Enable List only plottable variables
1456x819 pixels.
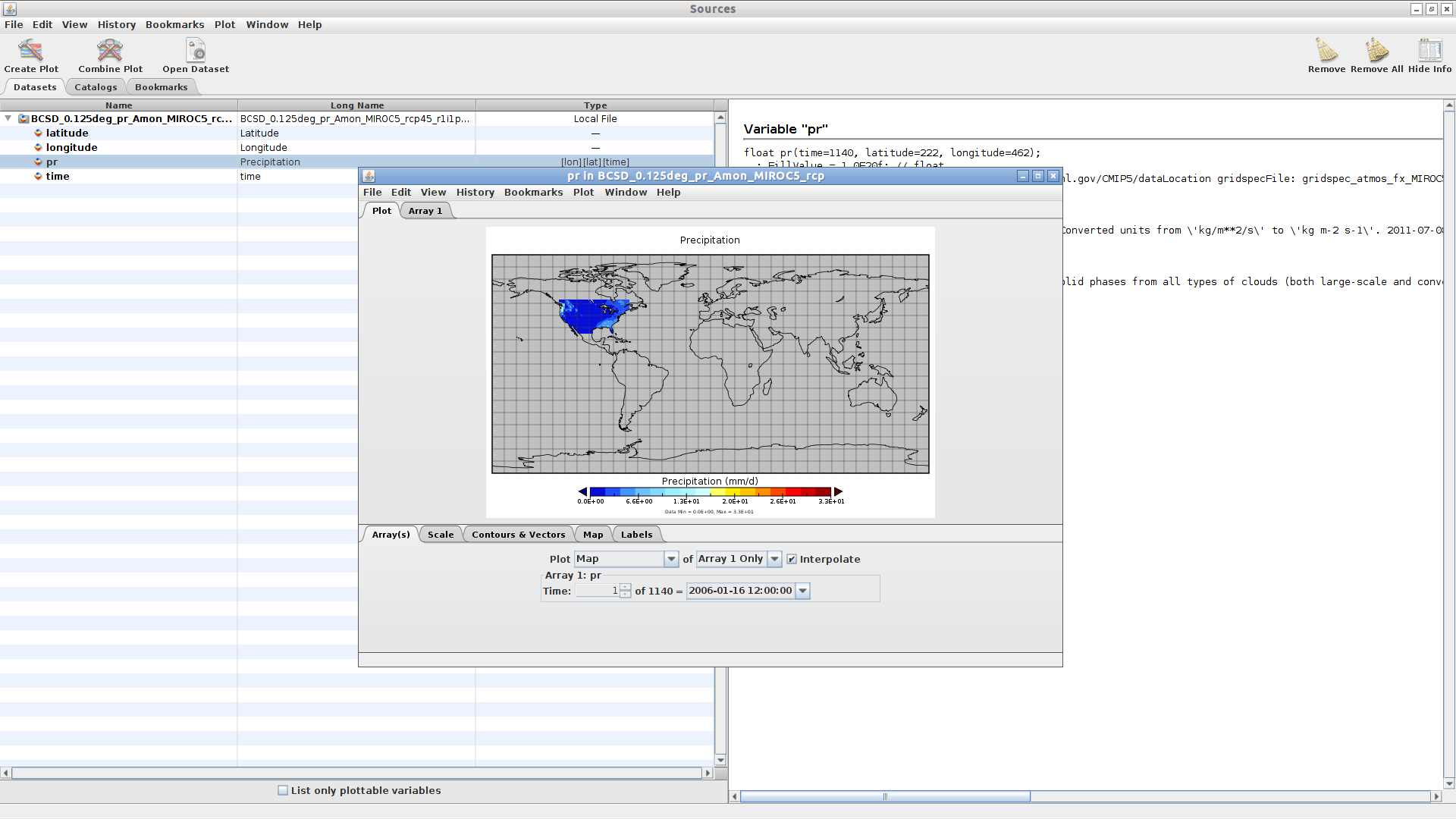pyautogui.click(x=283, y=790)
